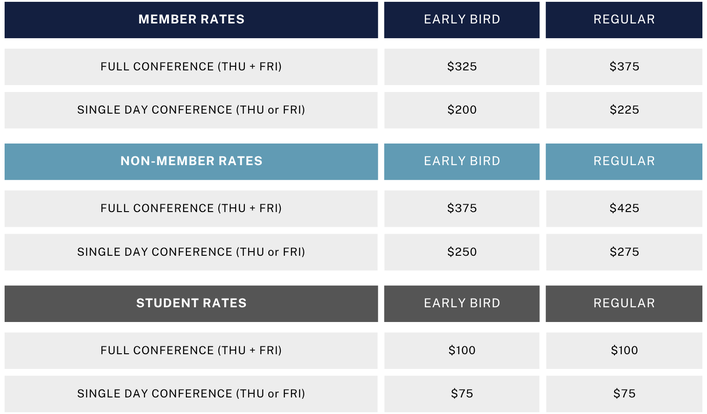Click the $250 early bird price

tap(462, 252)
